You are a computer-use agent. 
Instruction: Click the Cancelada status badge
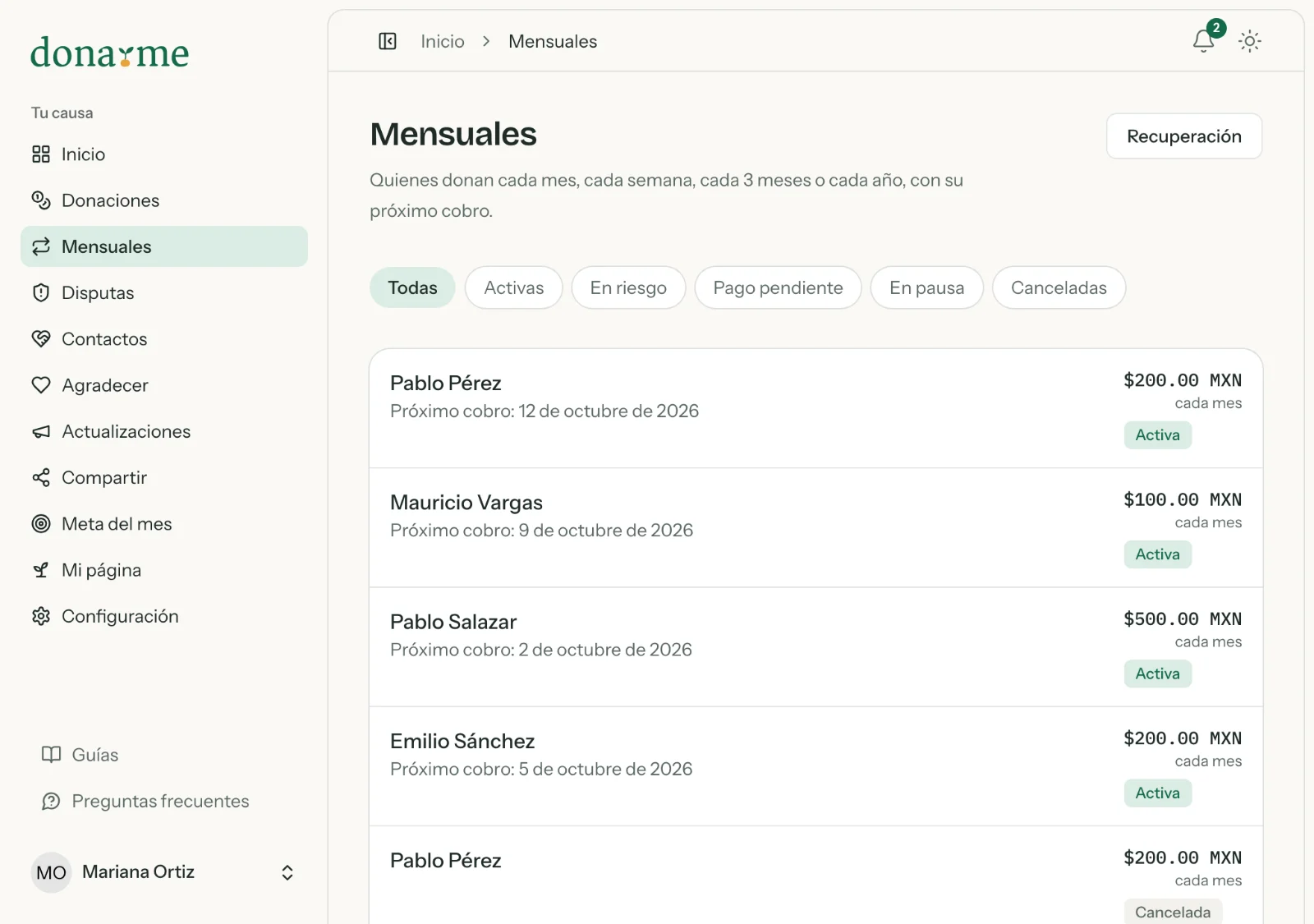tap(1173, 912)
